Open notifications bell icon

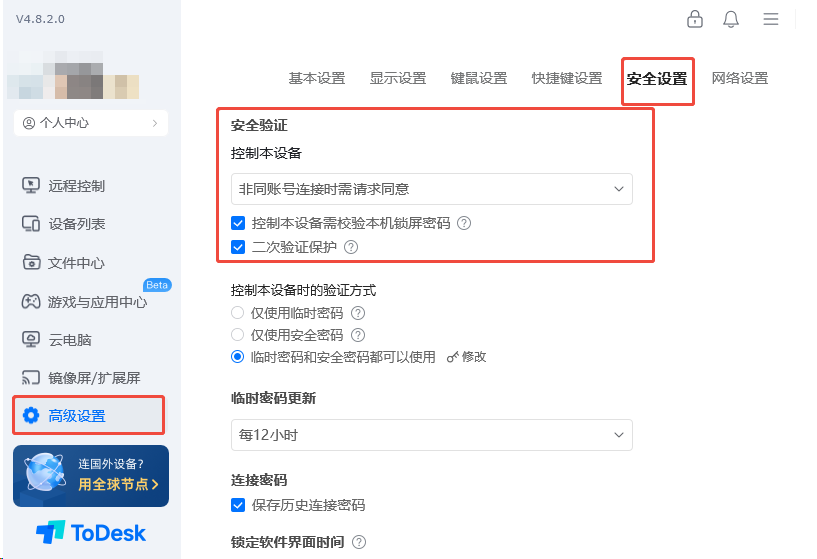pos(731,19)
